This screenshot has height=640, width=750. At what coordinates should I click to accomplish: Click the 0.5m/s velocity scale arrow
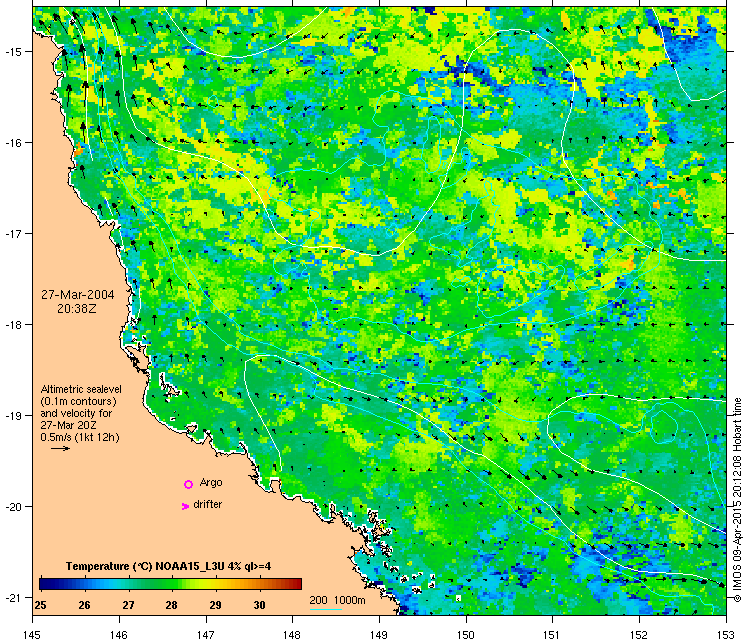coord(61,448)
